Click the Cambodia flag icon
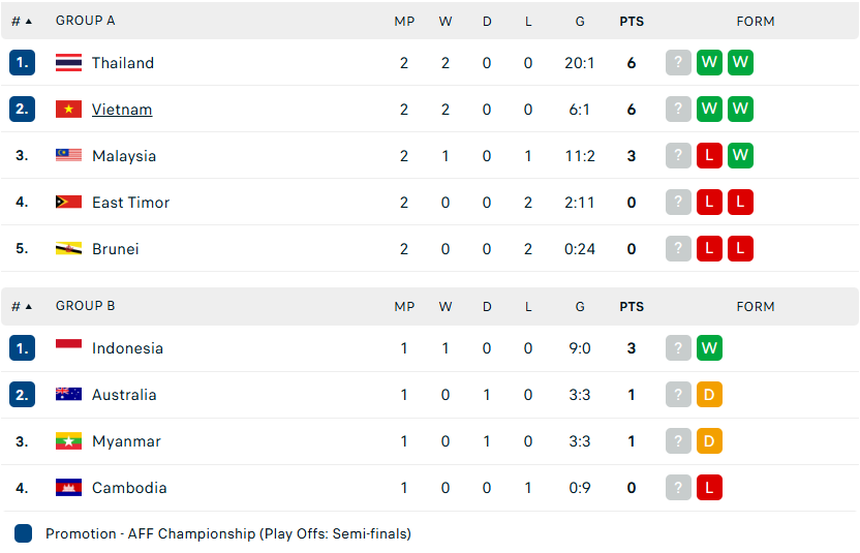860x553 pixels. point(68,488)
